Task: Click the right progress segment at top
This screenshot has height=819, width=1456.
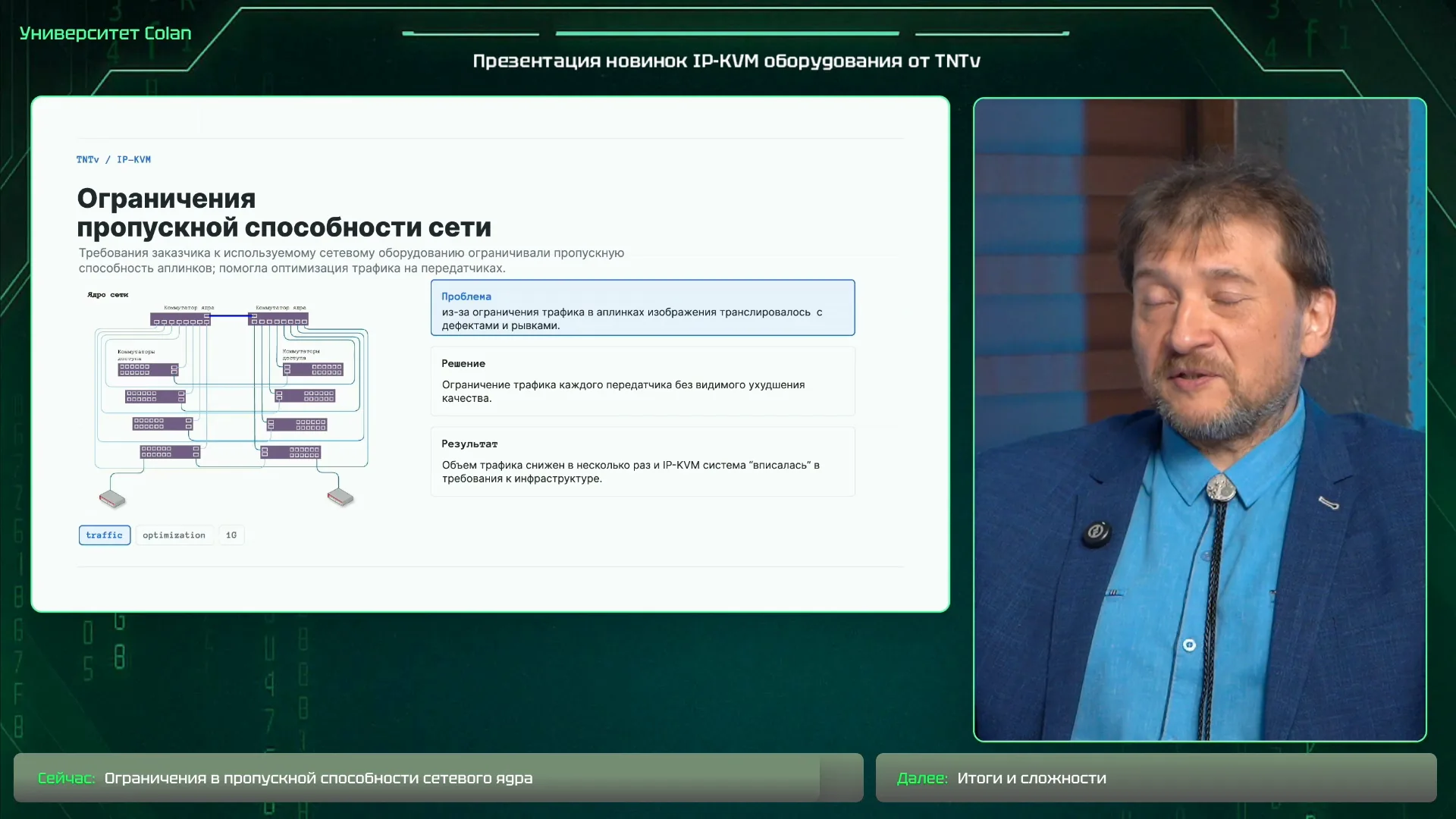Action: [x=992, y=33]
